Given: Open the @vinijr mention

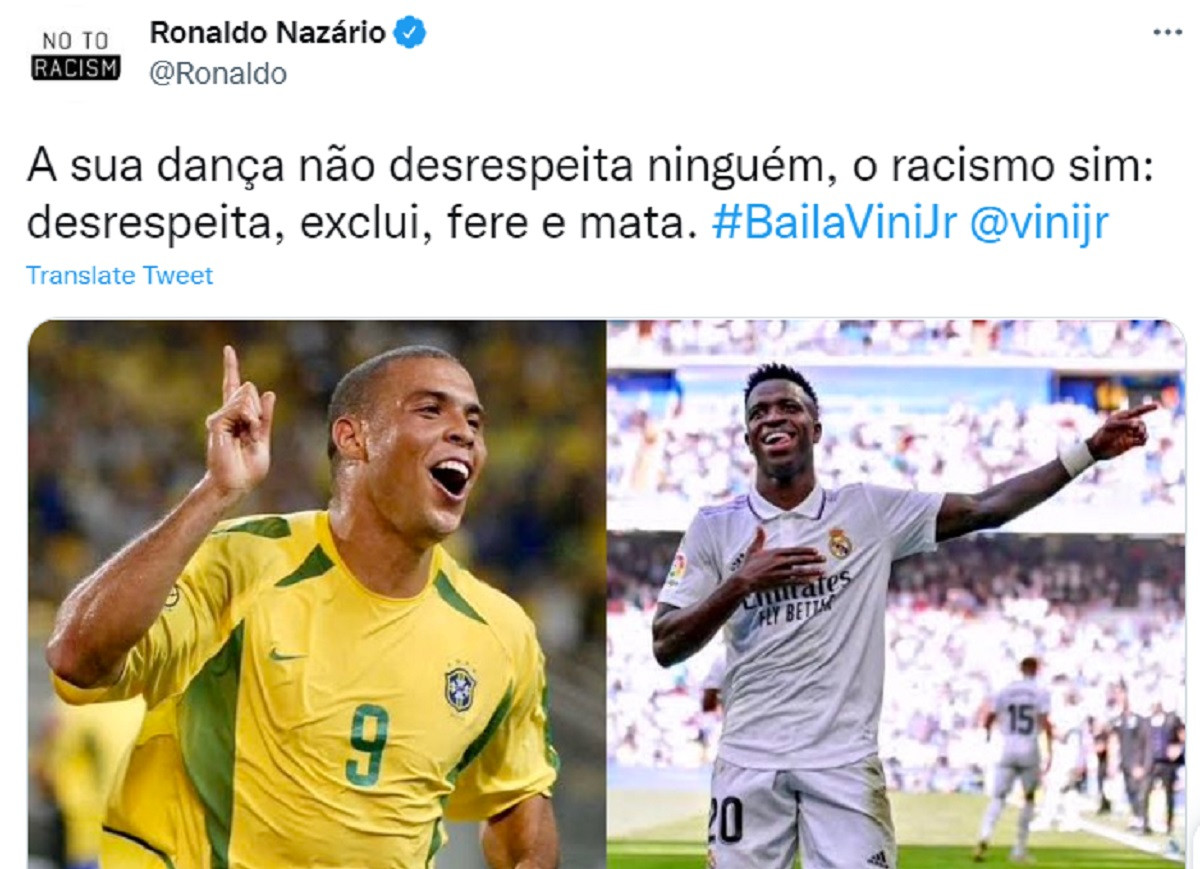Looking at the screenshot, I should pos(1038,224).
